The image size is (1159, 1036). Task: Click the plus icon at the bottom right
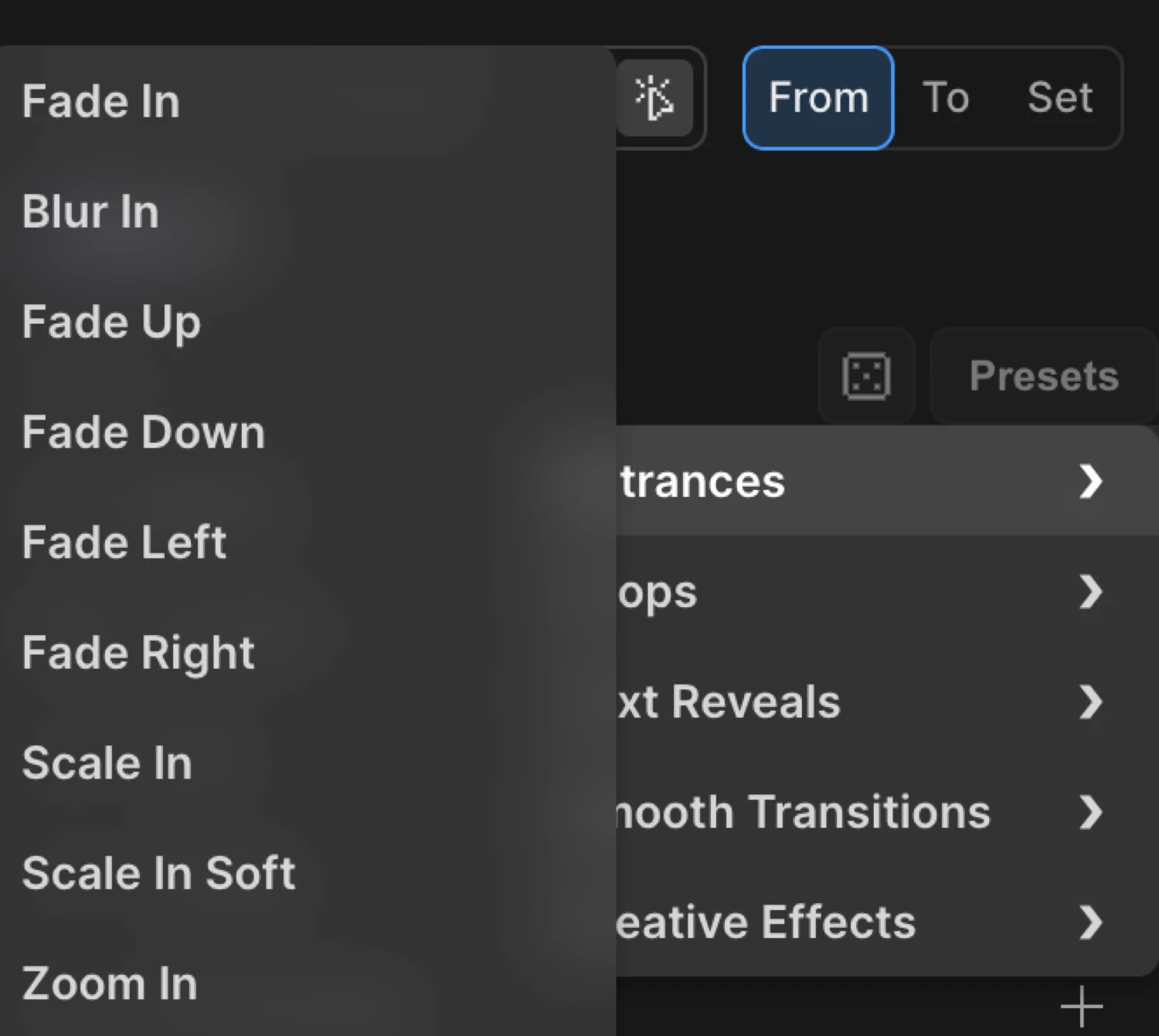[x=1081, y=1005]
